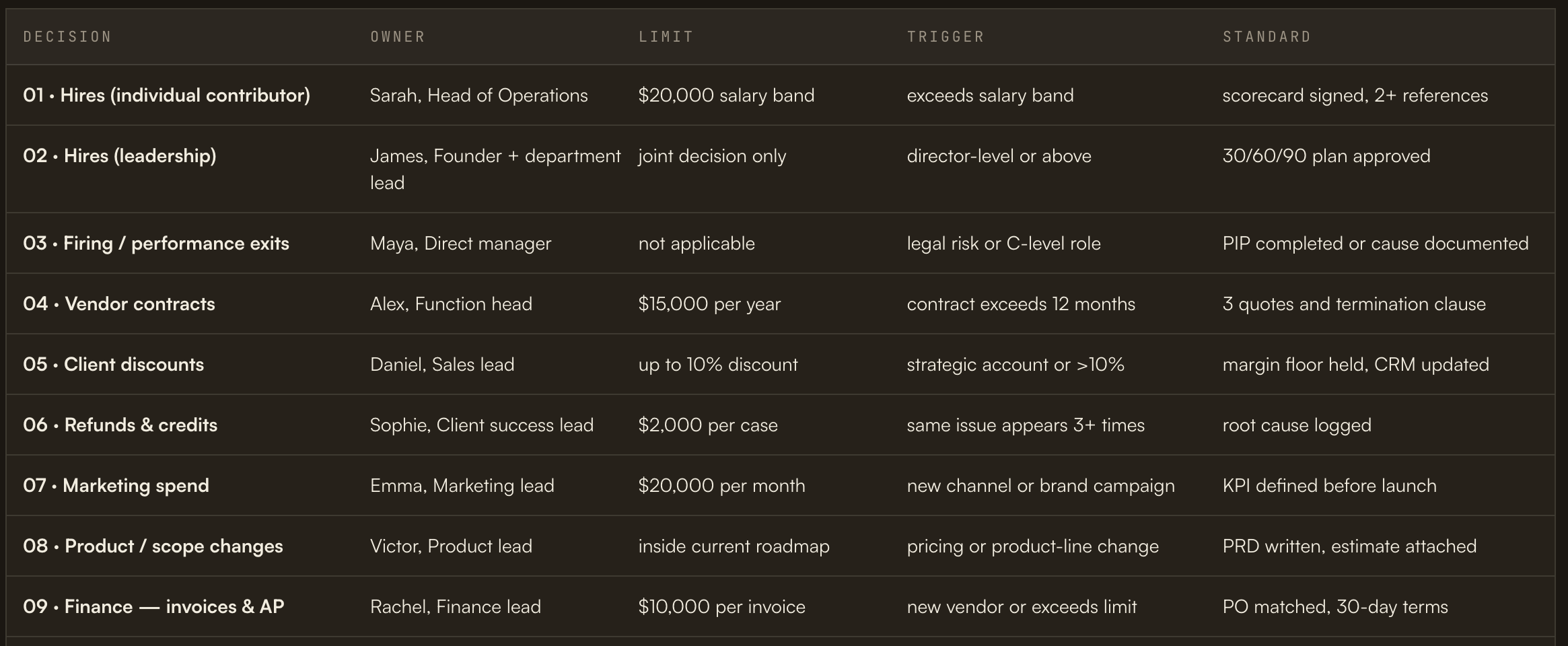Click '09 · Finance — invoices & AP' cell
This screenshot has width=1568, height=646.
(x=153, y=606)
